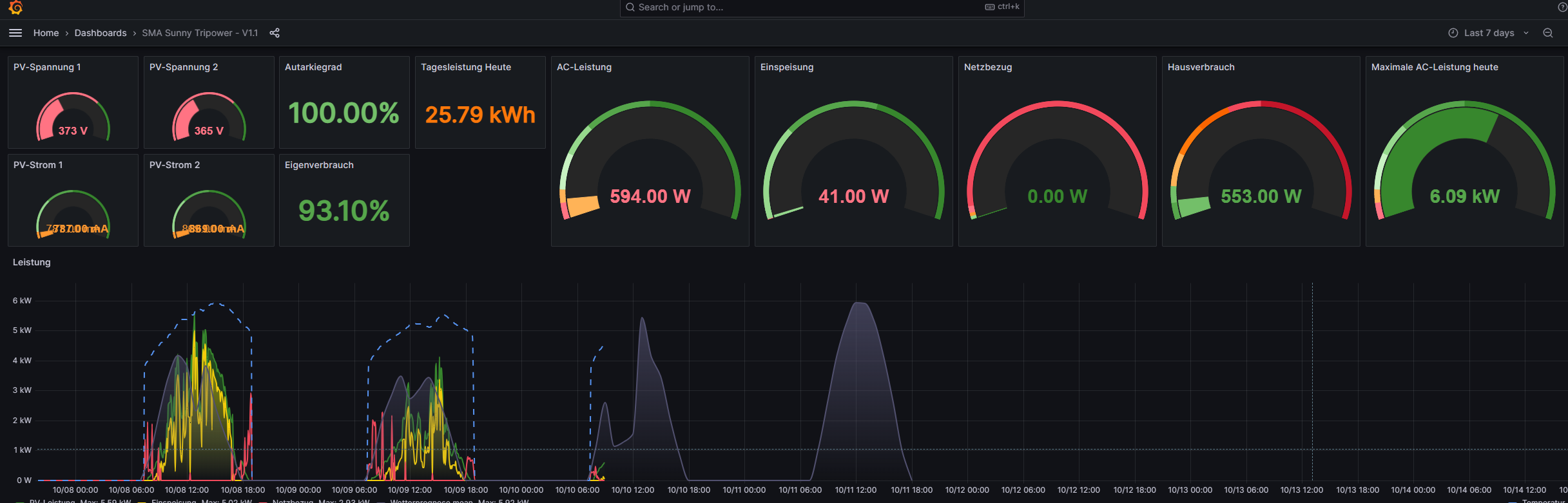Click the clock icon in time picker
This screenshot has width=1568, height=503.
pos(1453,33)
